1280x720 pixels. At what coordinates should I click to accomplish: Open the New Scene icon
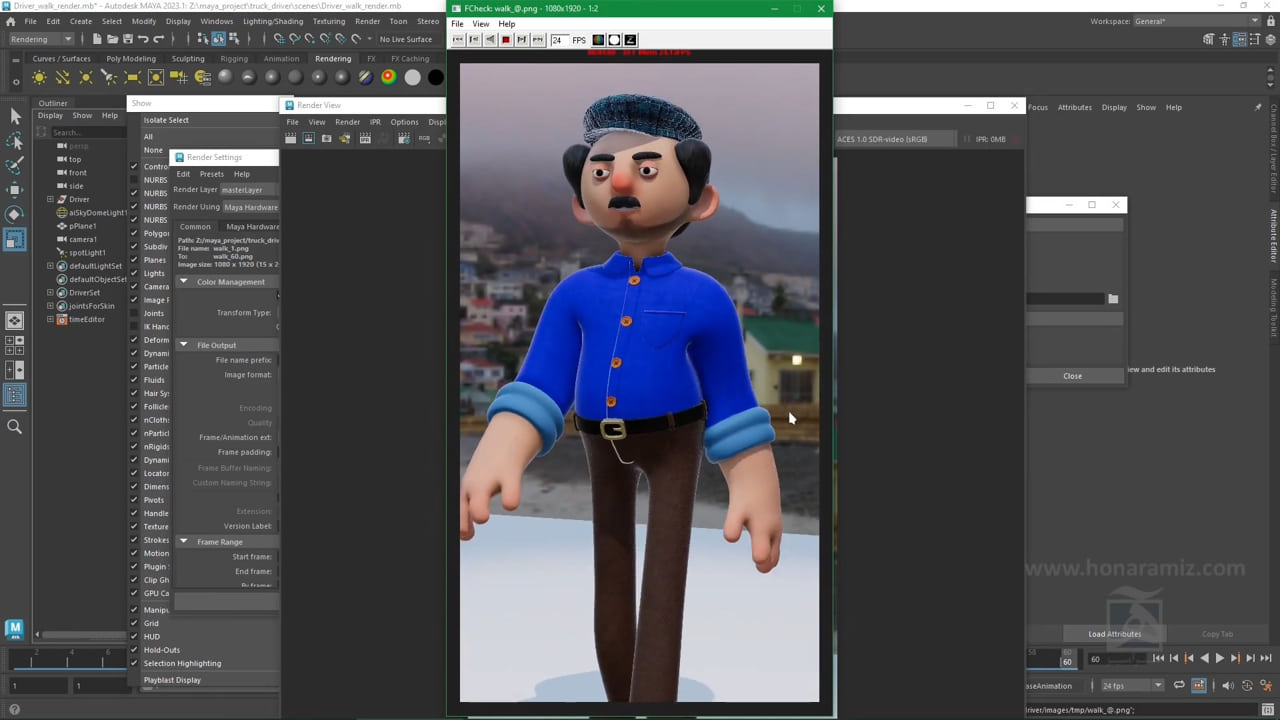97,39
